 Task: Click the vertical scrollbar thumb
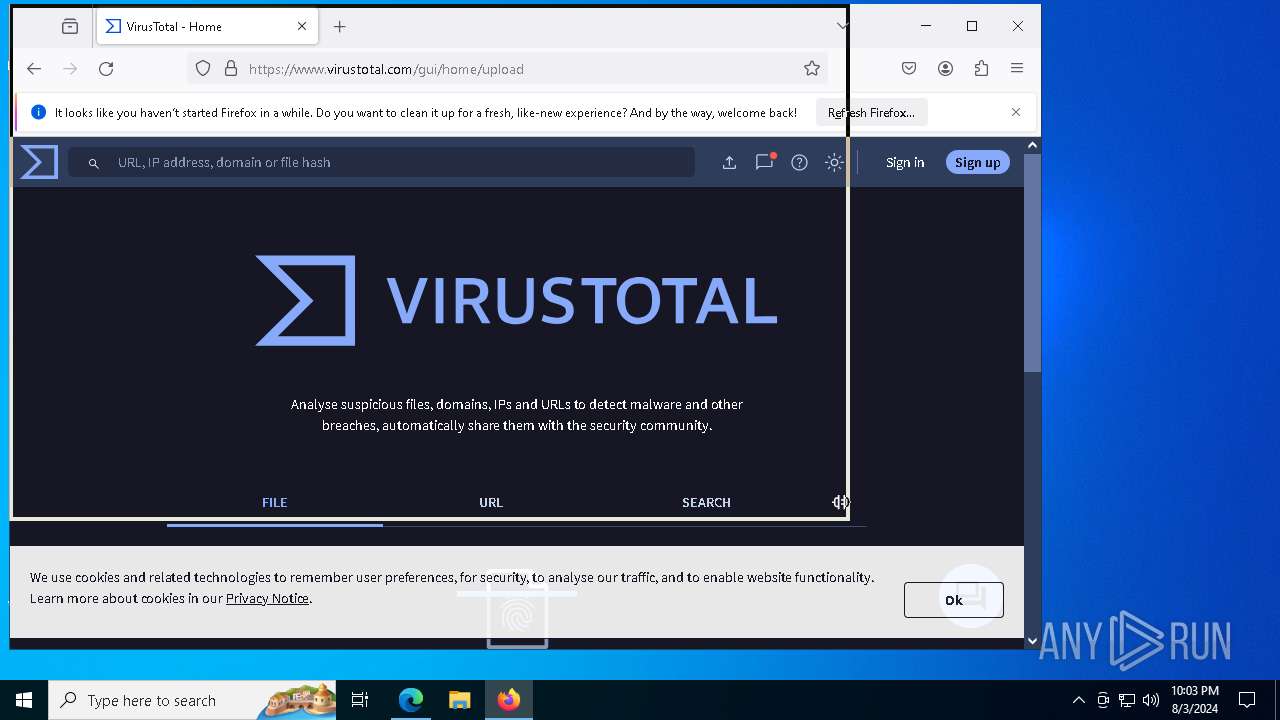1032,264
